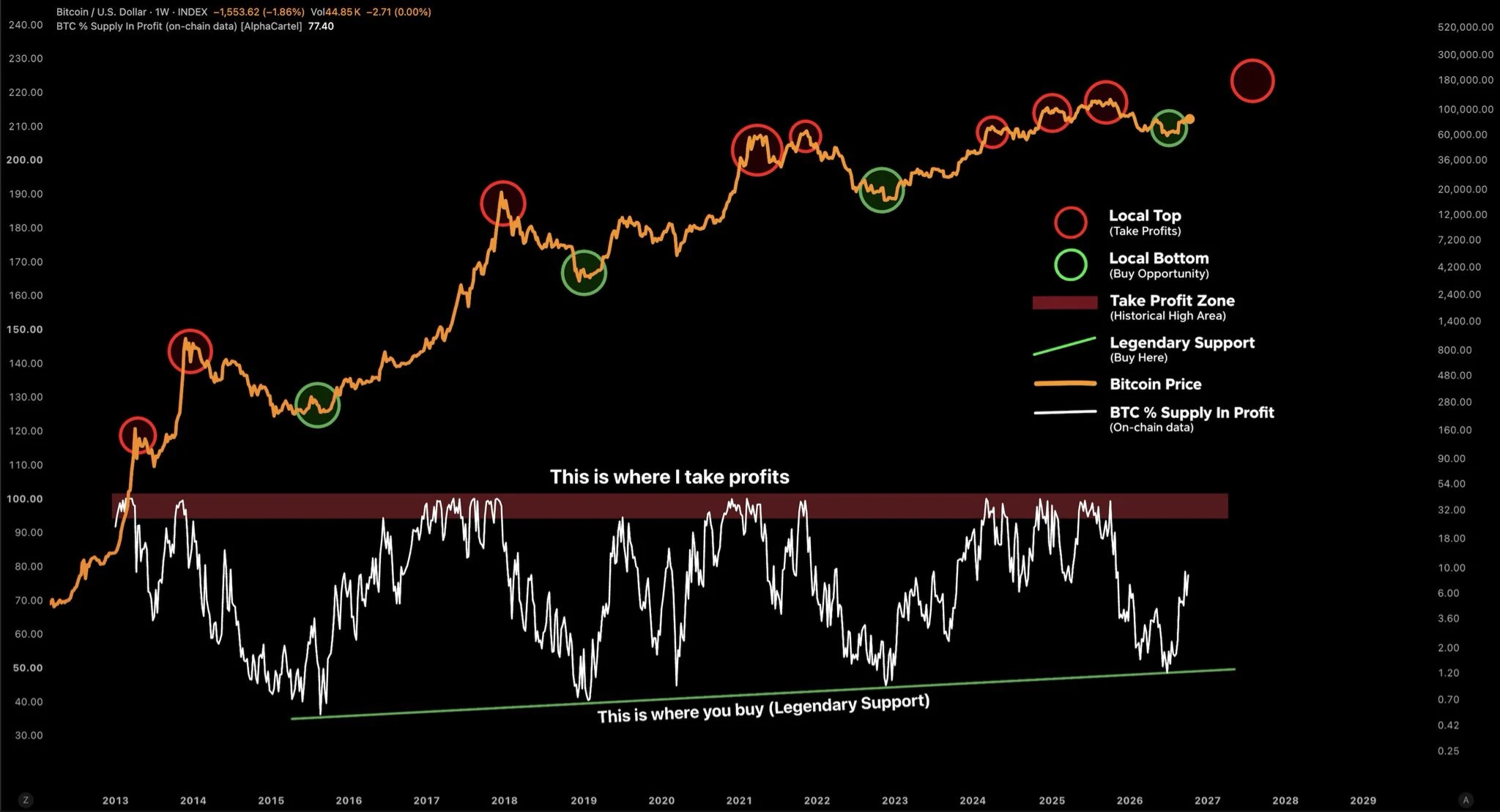Click the orange Bitcoin Price legend line
This screenshot has height=812, width=1500.
coord(1065,384)
